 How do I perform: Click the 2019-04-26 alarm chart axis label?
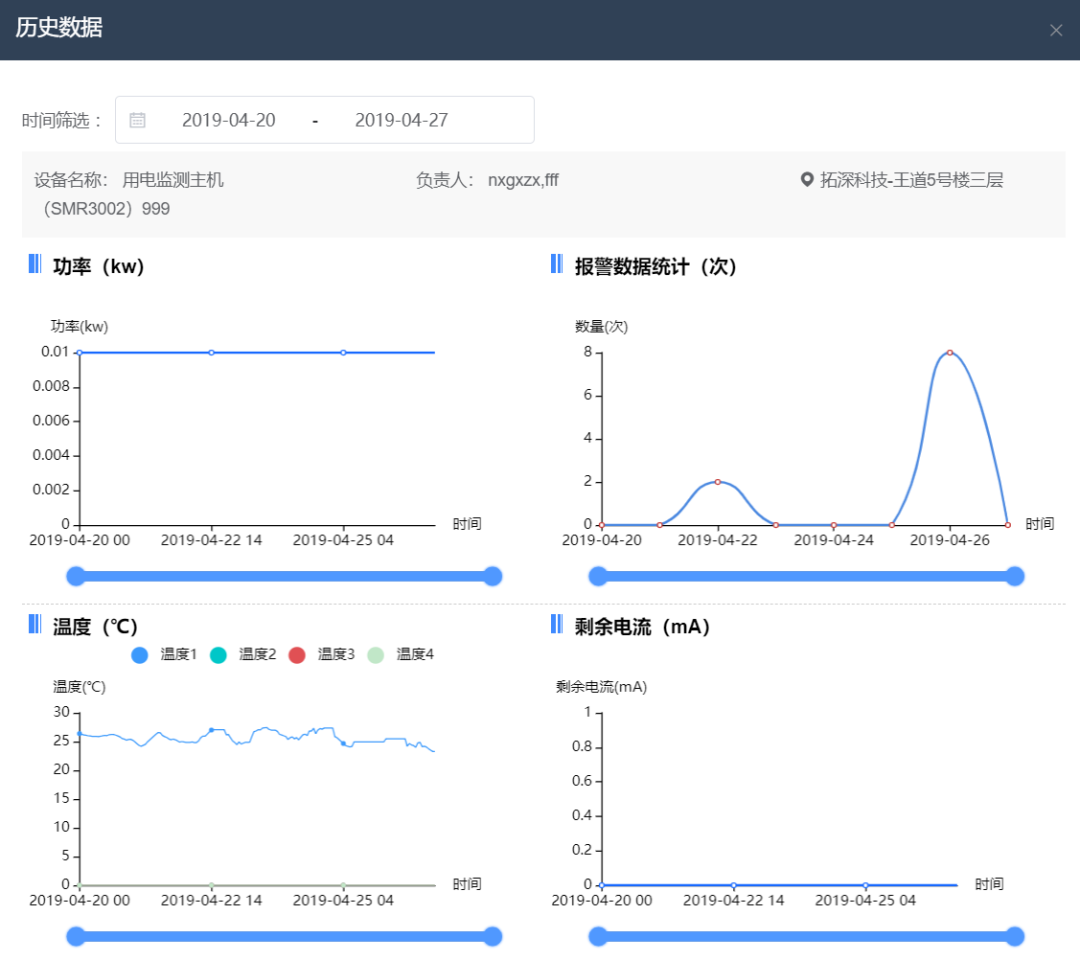click(x=949, y=540)
